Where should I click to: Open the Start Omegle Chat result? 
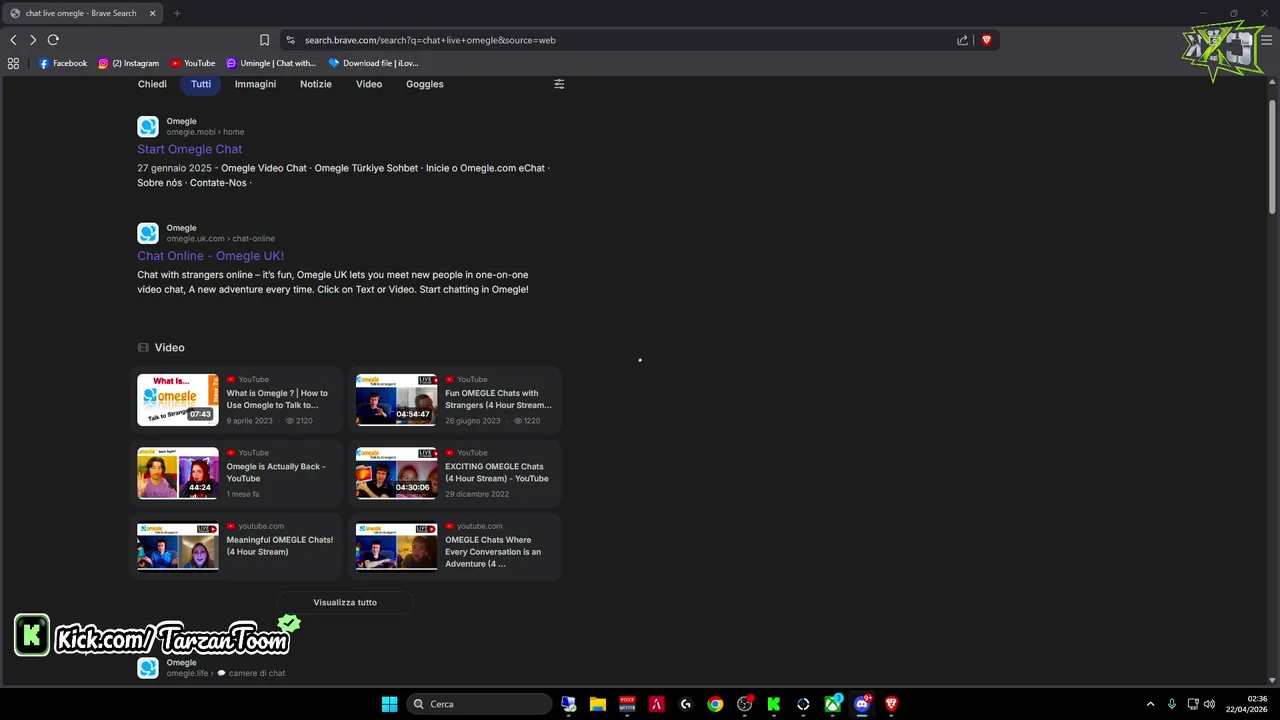189,149
